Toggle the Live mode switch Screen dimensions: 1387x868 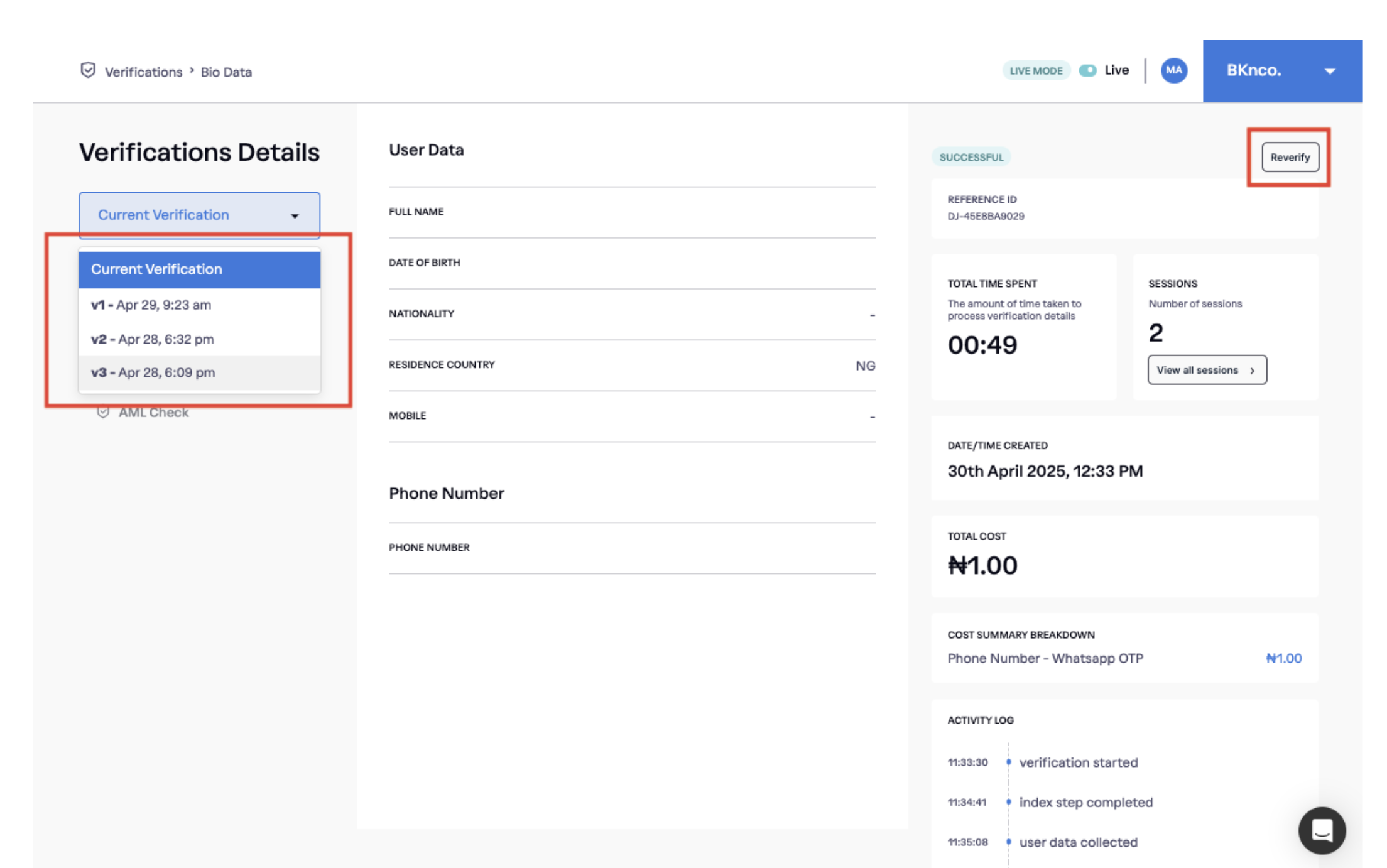1087,70
